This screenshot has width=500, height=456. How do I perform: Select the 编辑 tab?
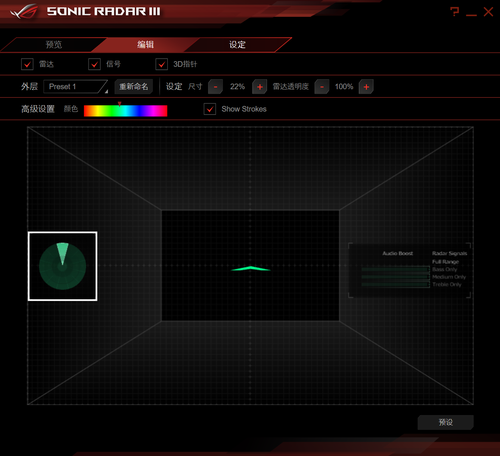click(x=145, y=45)
